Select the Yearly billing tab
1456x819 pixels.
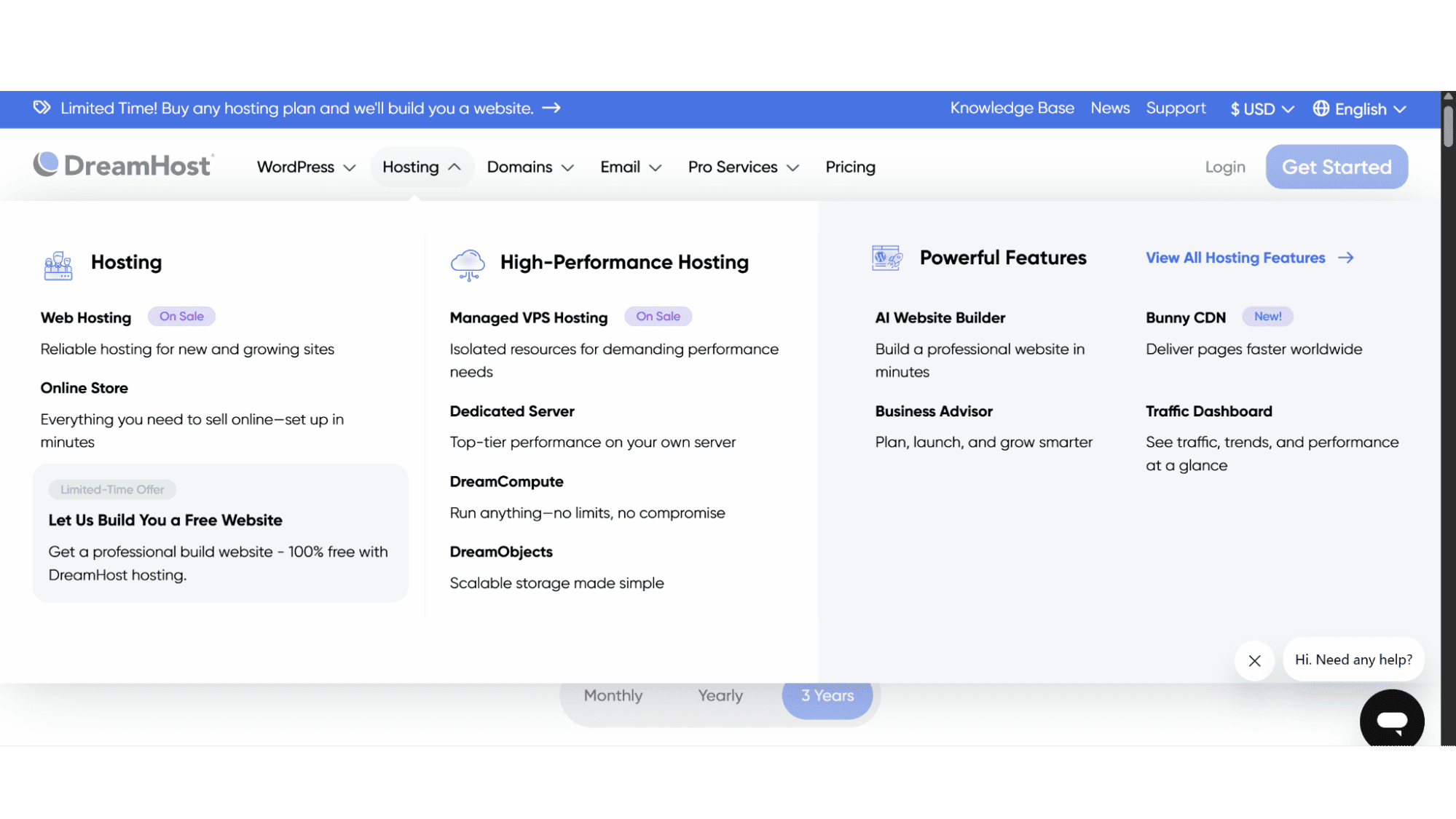pyautogui.click(x=720, y=695)
